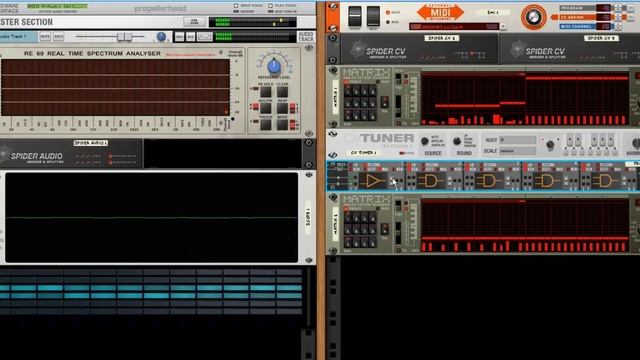640x360 pixels.
Task: Click the first AND gate symbol
Action: tap(430, 181)
